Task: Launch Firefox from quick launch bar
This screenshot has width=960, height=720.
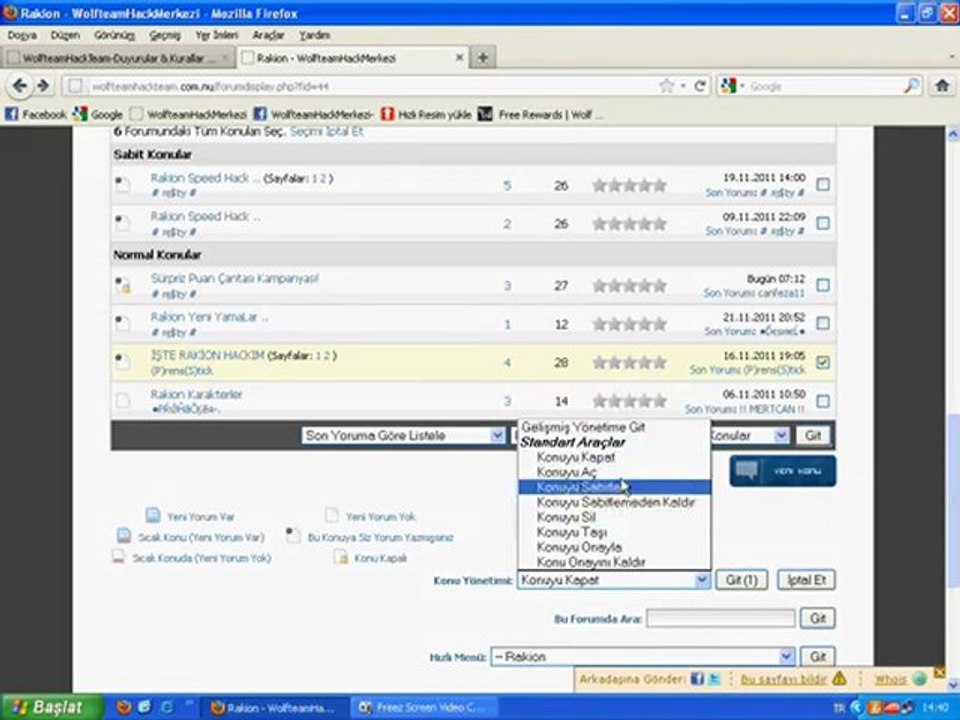Action: coord(124,707)
